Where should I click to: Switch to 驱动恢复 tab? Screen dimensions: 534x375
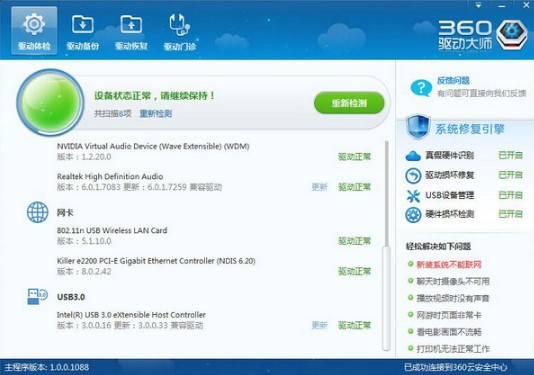pyautogui.click(x=131, y=32)
